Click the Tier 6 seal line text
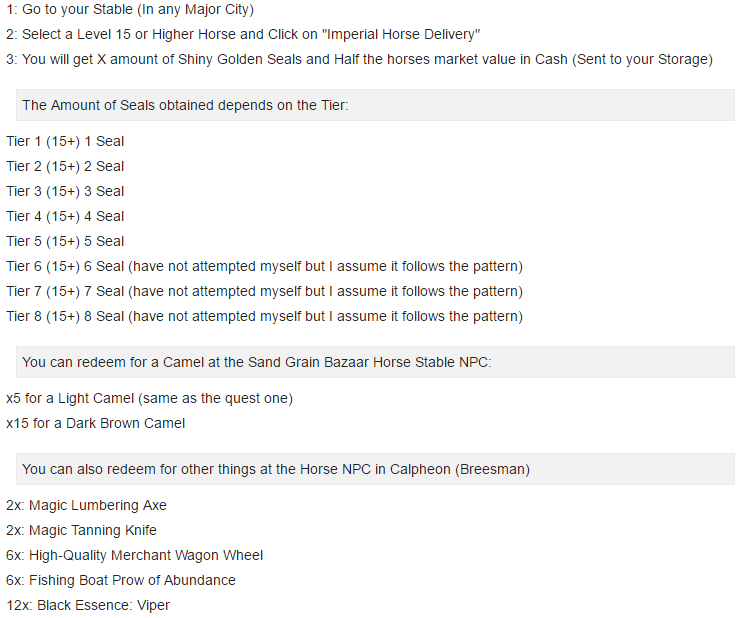Viewport: 755px width, 618px height. (x=264, y=267)
